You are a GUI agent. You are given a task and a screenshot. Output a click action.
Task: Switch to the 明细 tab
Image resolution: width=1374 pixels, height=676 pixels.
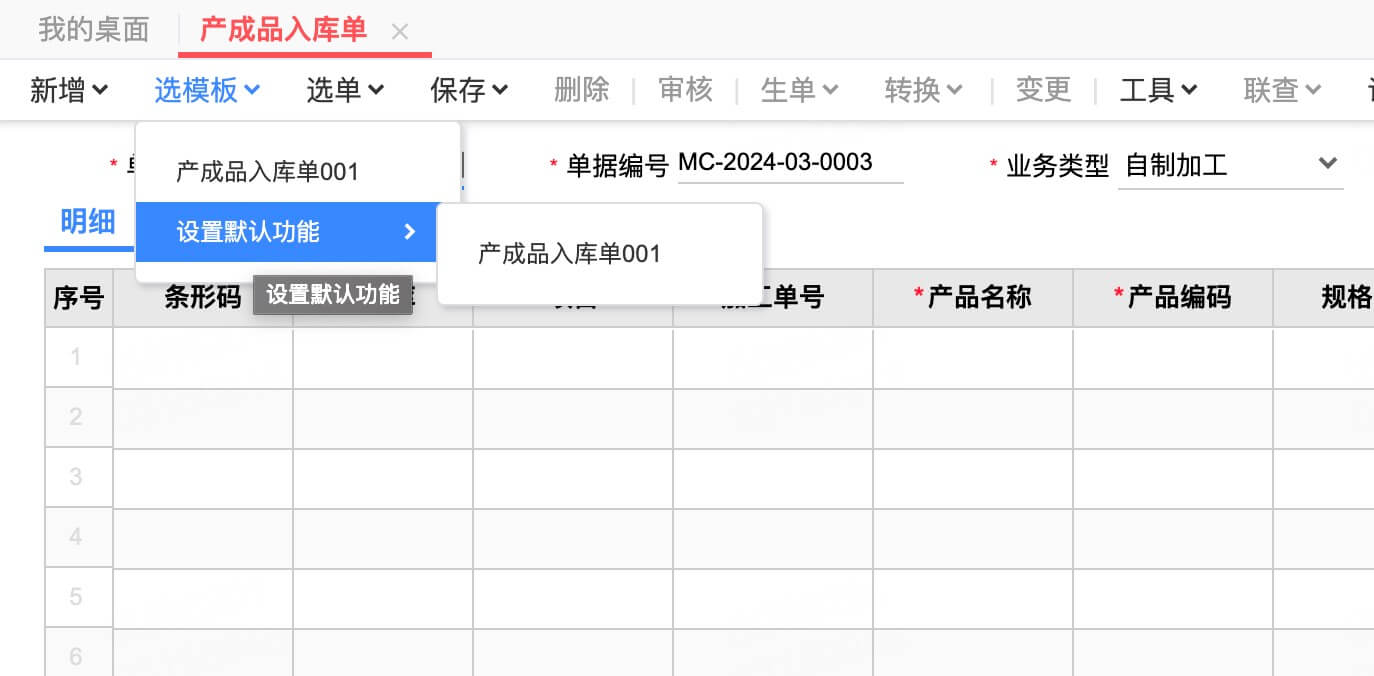pos(88,222)
